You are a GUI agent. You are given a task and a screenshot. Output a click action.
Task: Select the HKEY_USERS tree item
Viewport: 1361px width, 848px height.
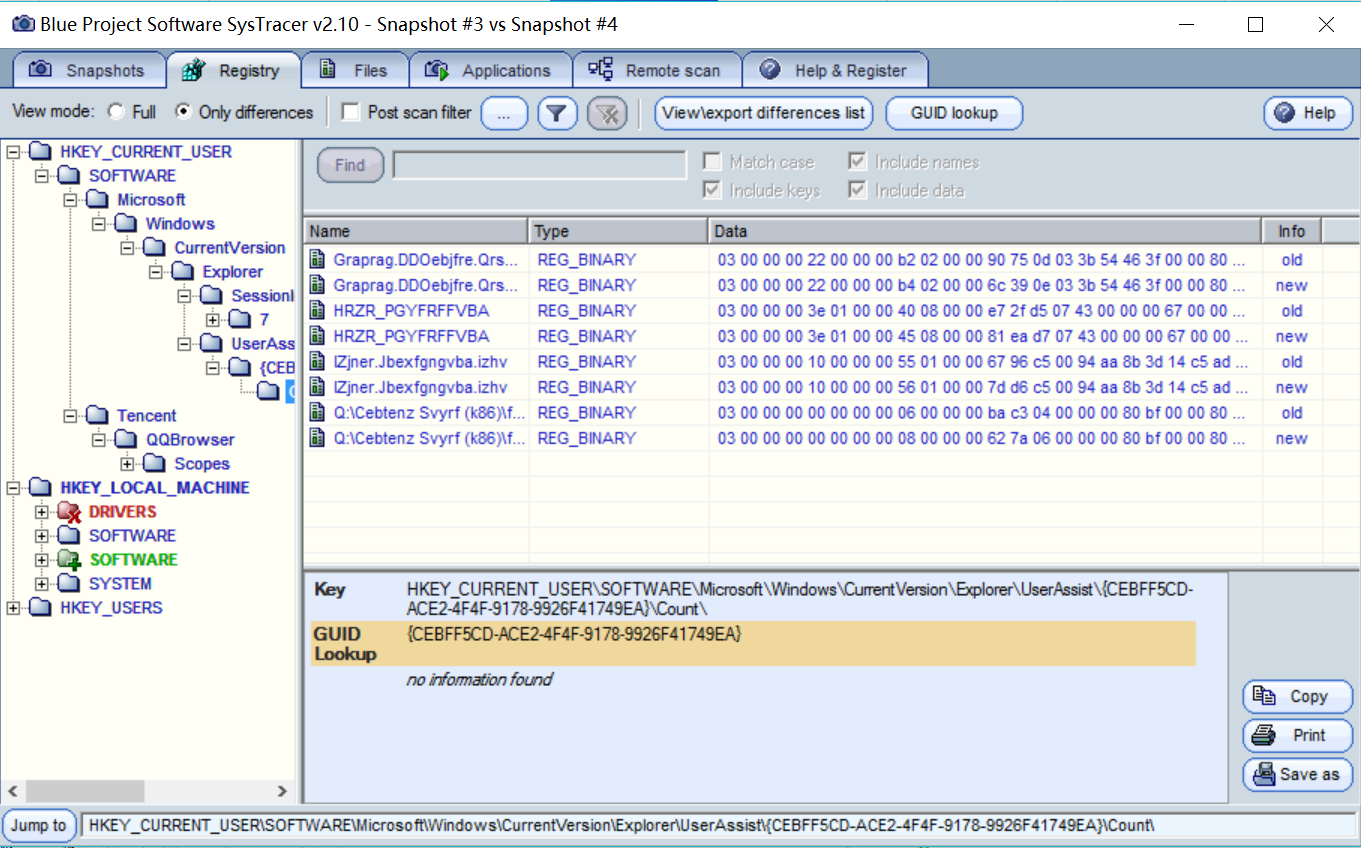pyautogui.click(x=111, y=608)
